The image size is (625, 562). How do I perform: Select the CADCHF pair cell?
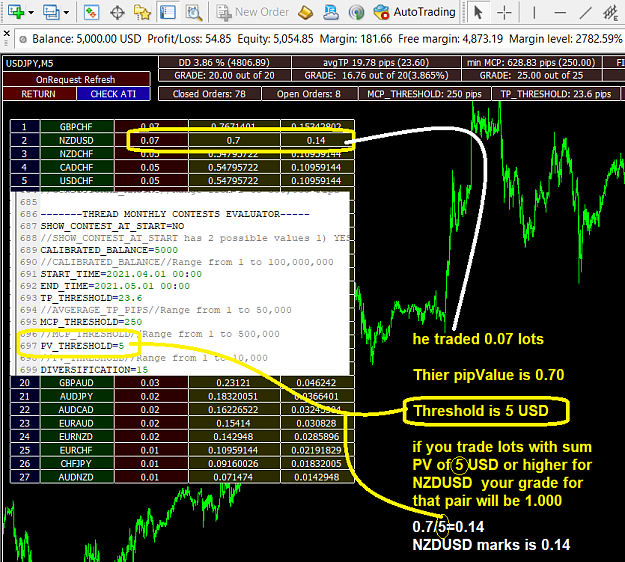[77, 167]
